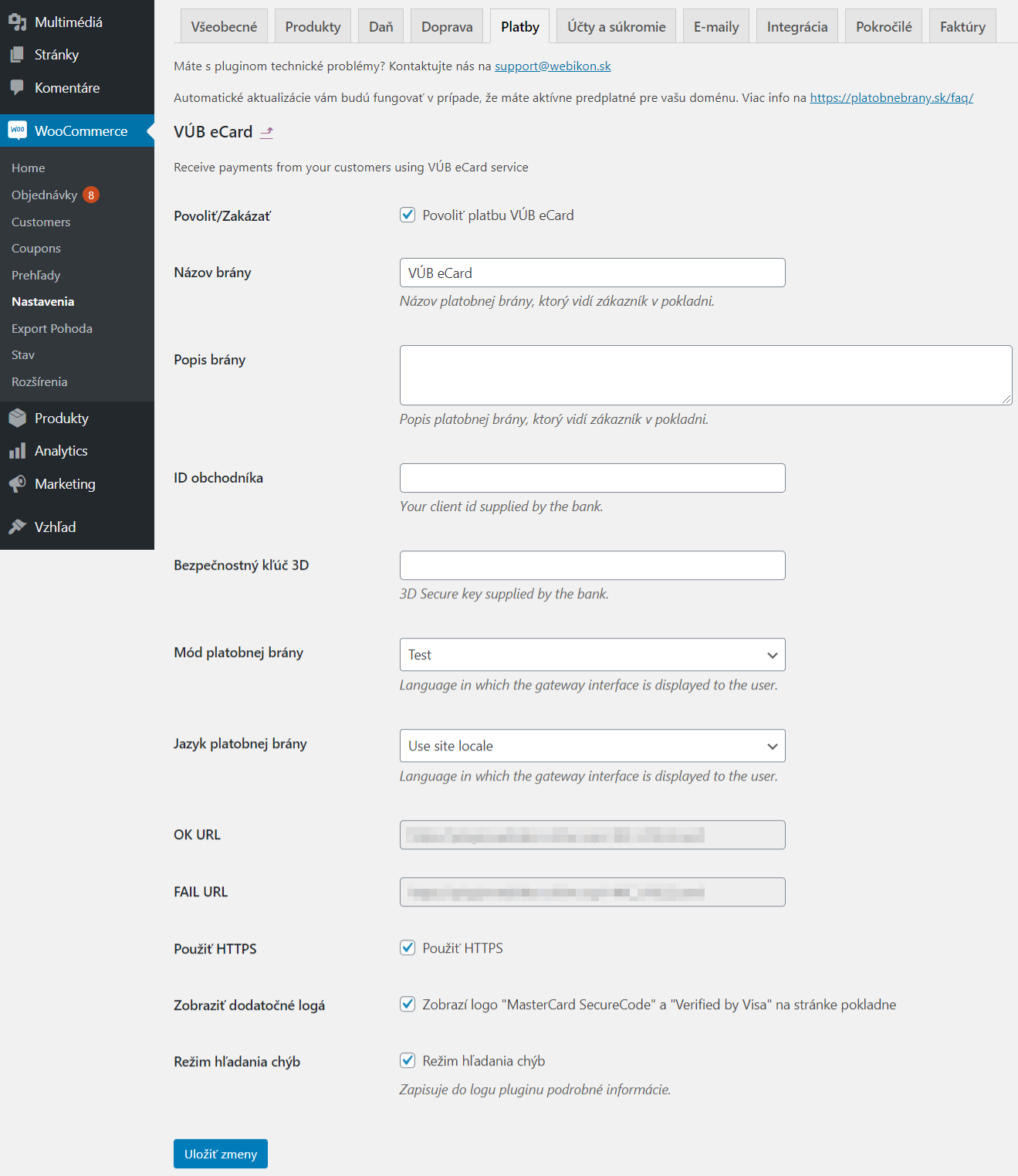Click the ID obchodníka input field

592,478
